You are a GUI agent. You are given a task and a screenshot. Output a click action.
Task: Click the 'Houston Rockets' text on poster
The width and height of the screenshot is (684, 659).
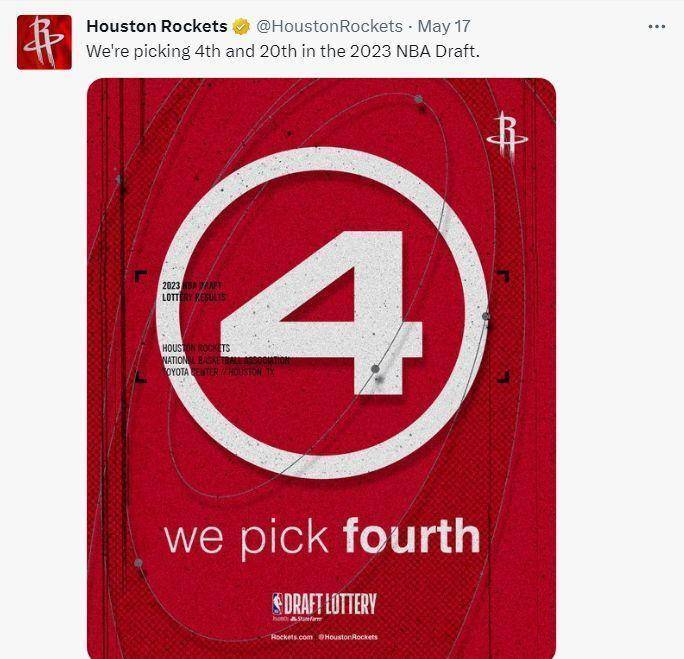coord(196,348)
